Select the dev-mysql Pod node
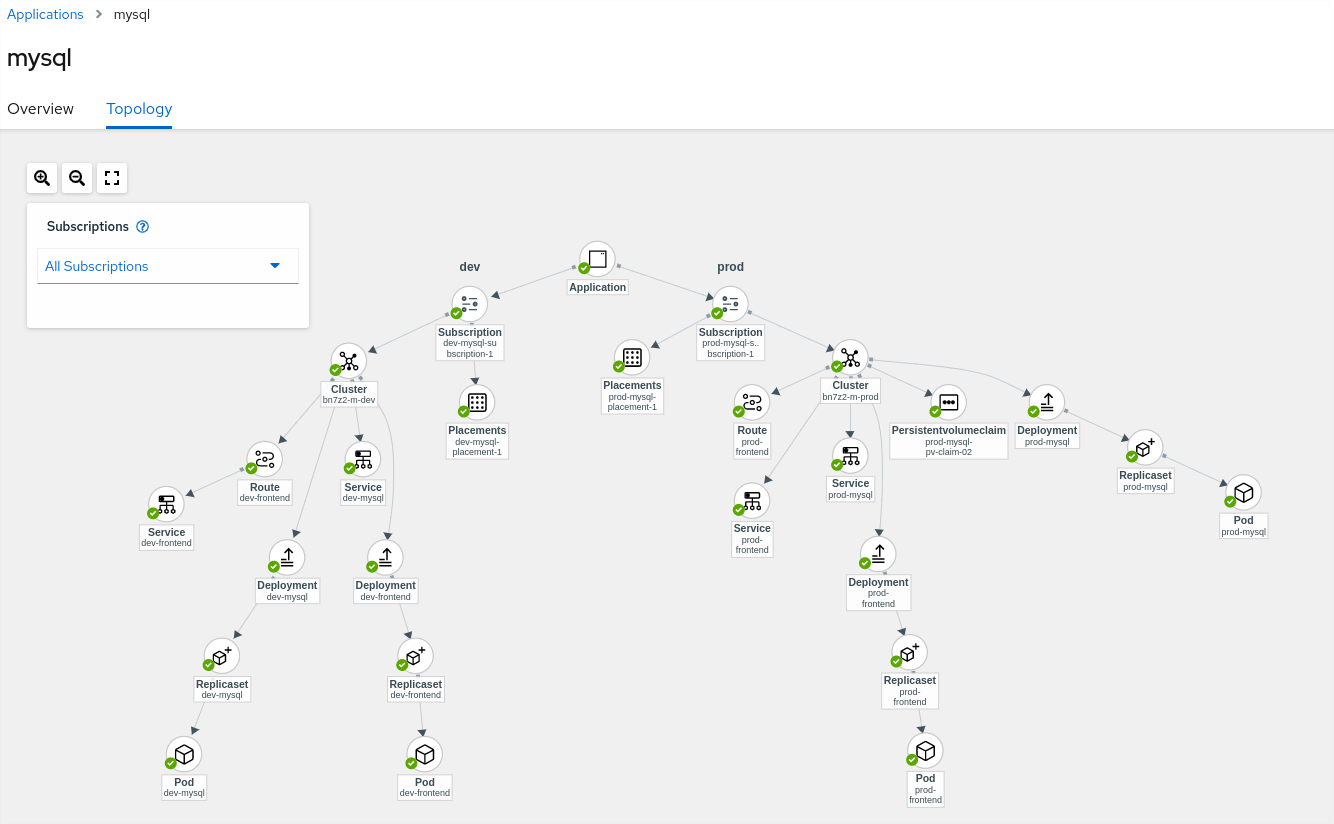This screenshot has width=1334, height=824. [x=184, y=754]
